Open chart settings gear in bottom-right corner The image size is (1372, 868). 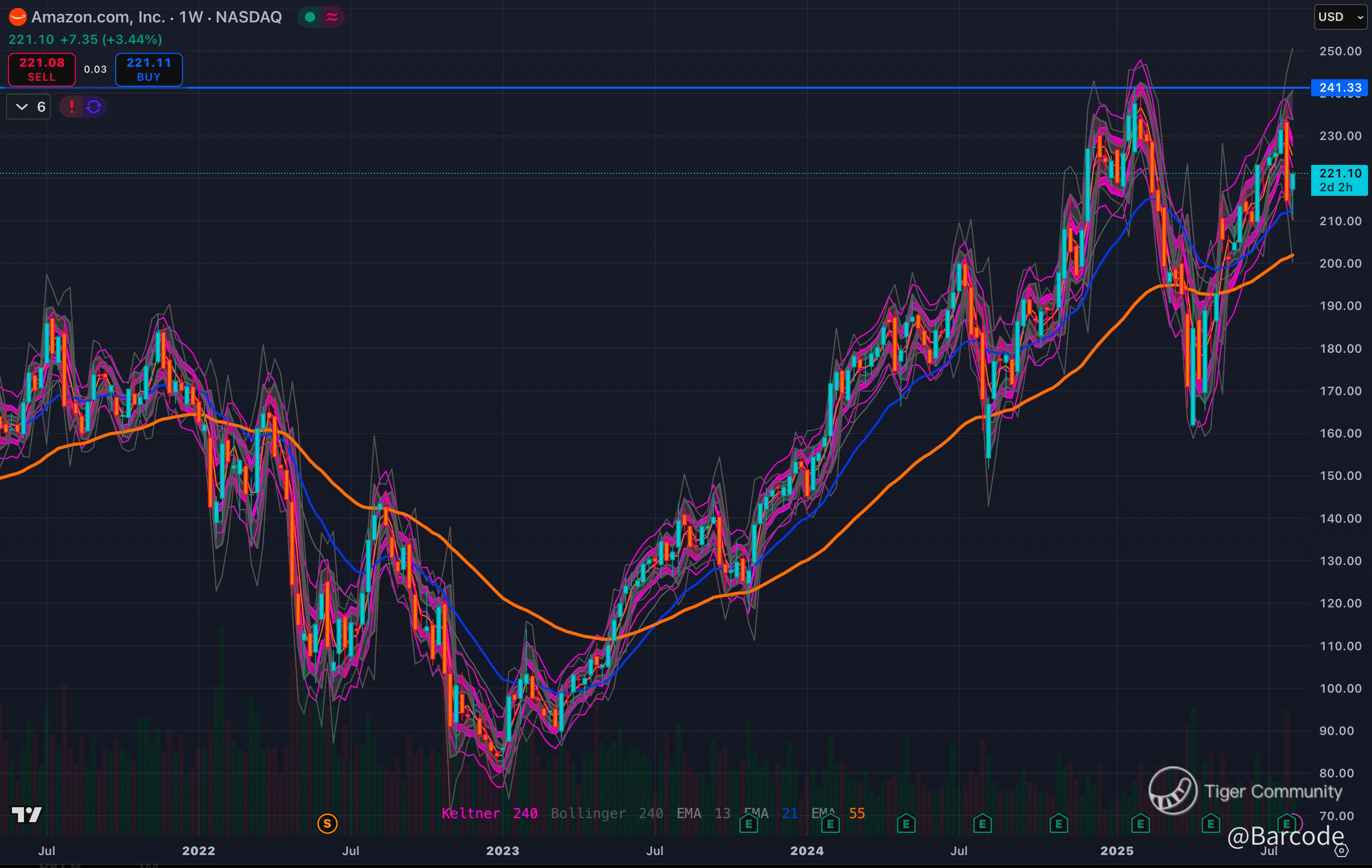1341,851
